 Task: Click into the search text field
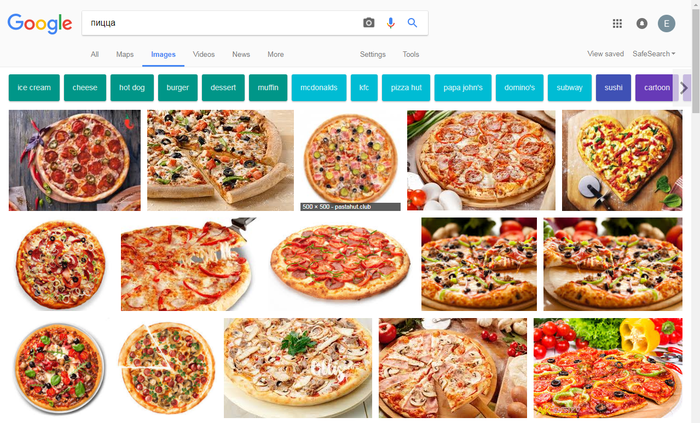click(x=220, y=23)
